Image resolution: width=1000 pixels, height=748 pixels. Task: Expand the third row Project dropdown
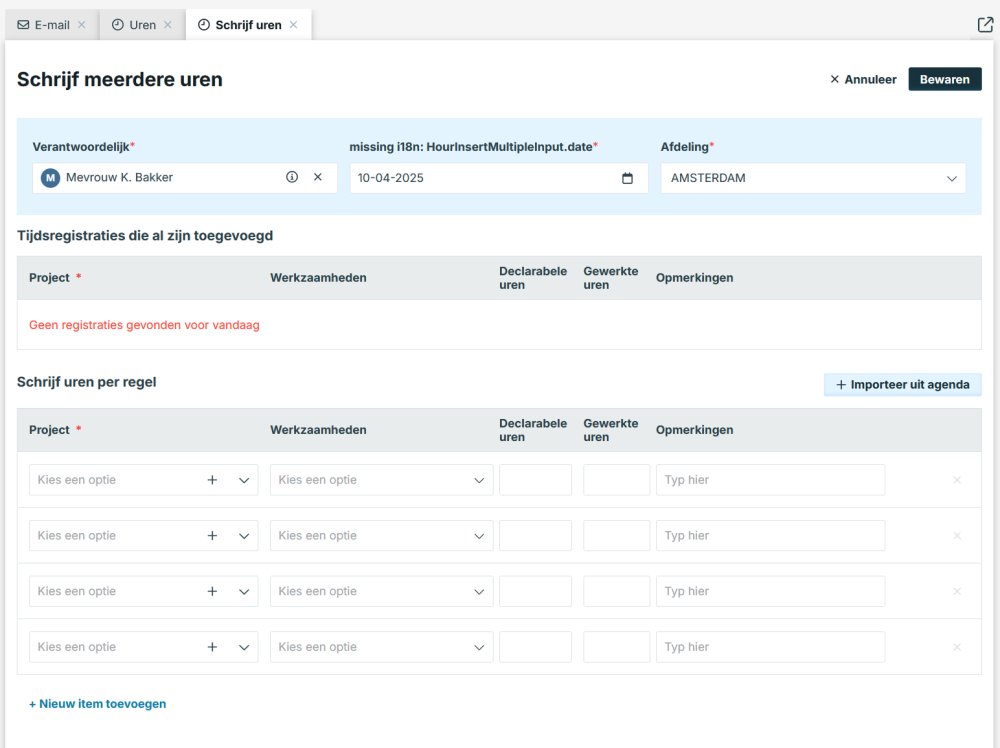[244, 592]
